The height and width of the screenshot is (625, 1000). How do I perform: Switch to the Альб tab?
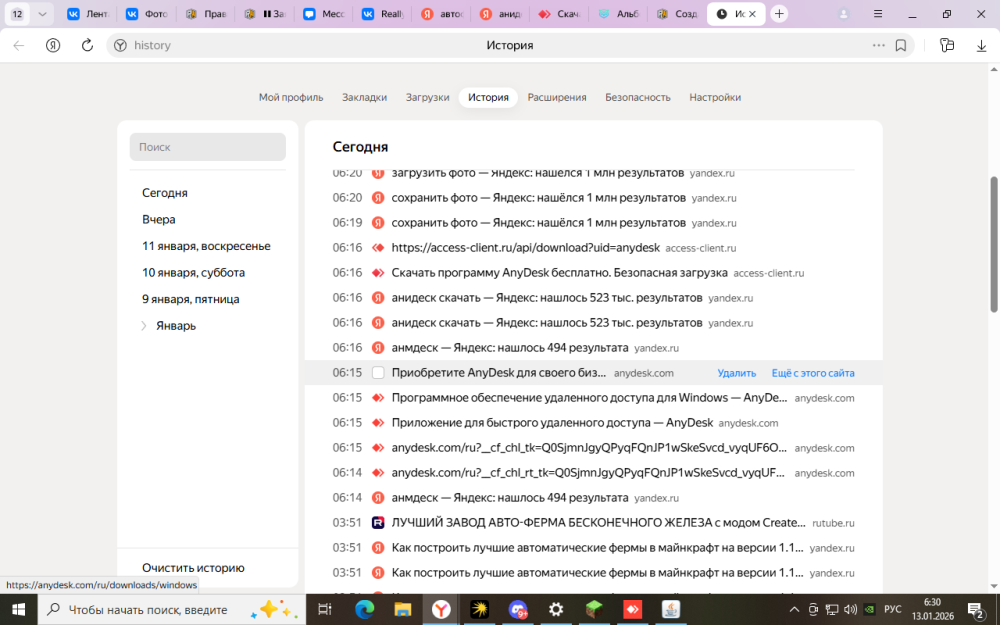point(617,13)
